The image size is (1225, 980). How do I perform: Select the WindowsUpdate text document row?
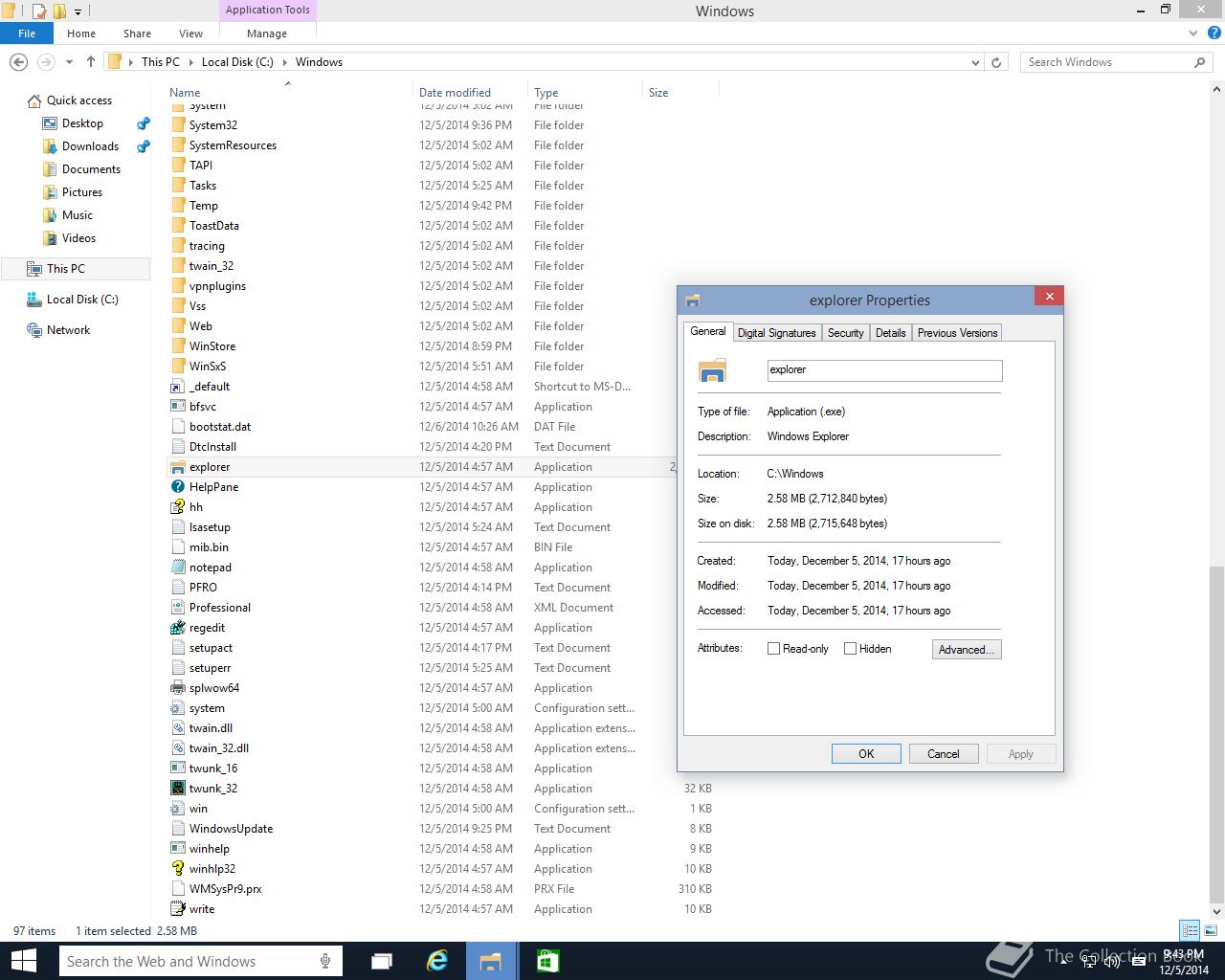pyautogui.click(x=440, y=829)
